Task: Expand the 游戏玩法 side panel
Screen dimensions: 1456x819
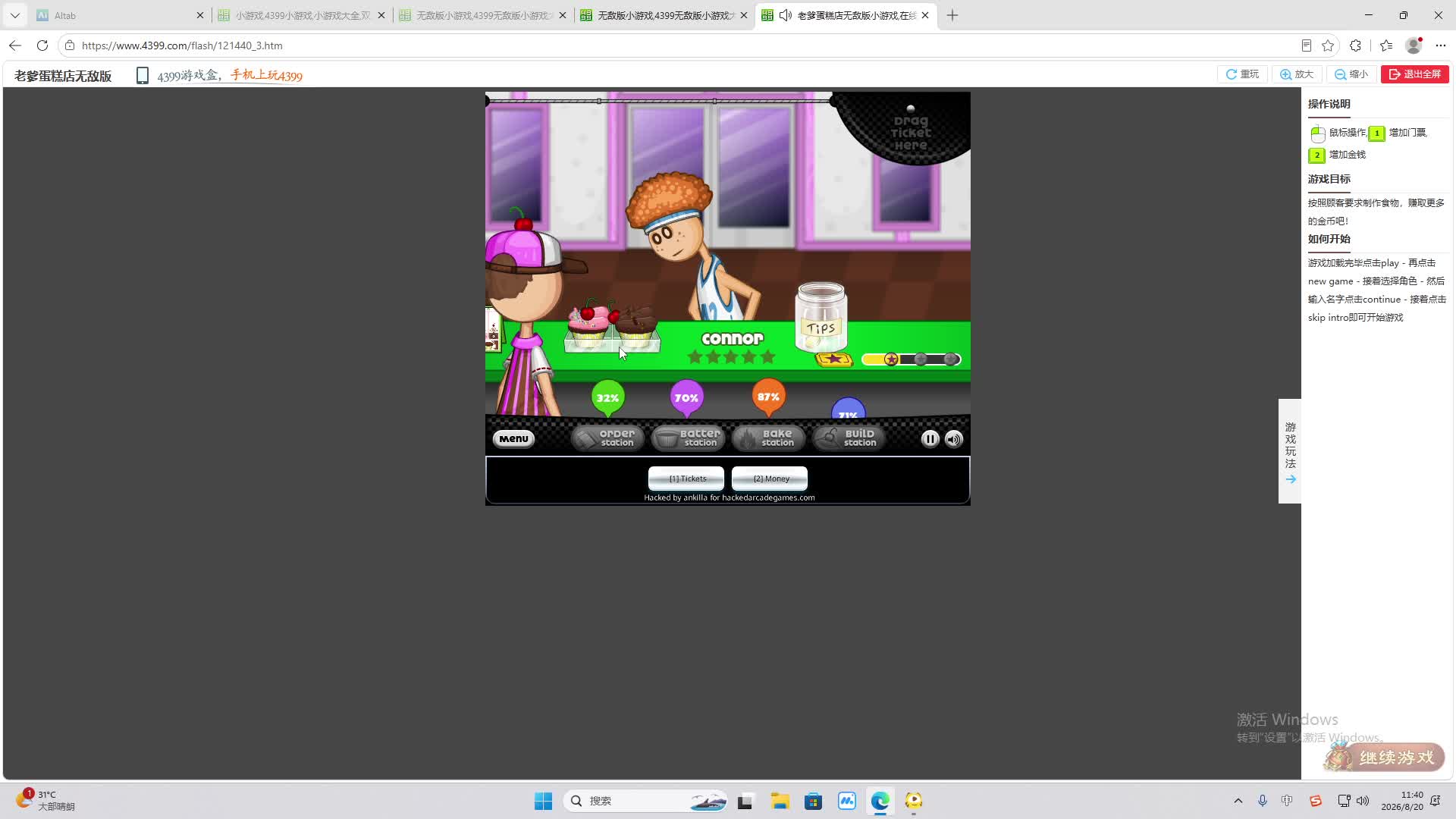Action: tap(1290, 451)
